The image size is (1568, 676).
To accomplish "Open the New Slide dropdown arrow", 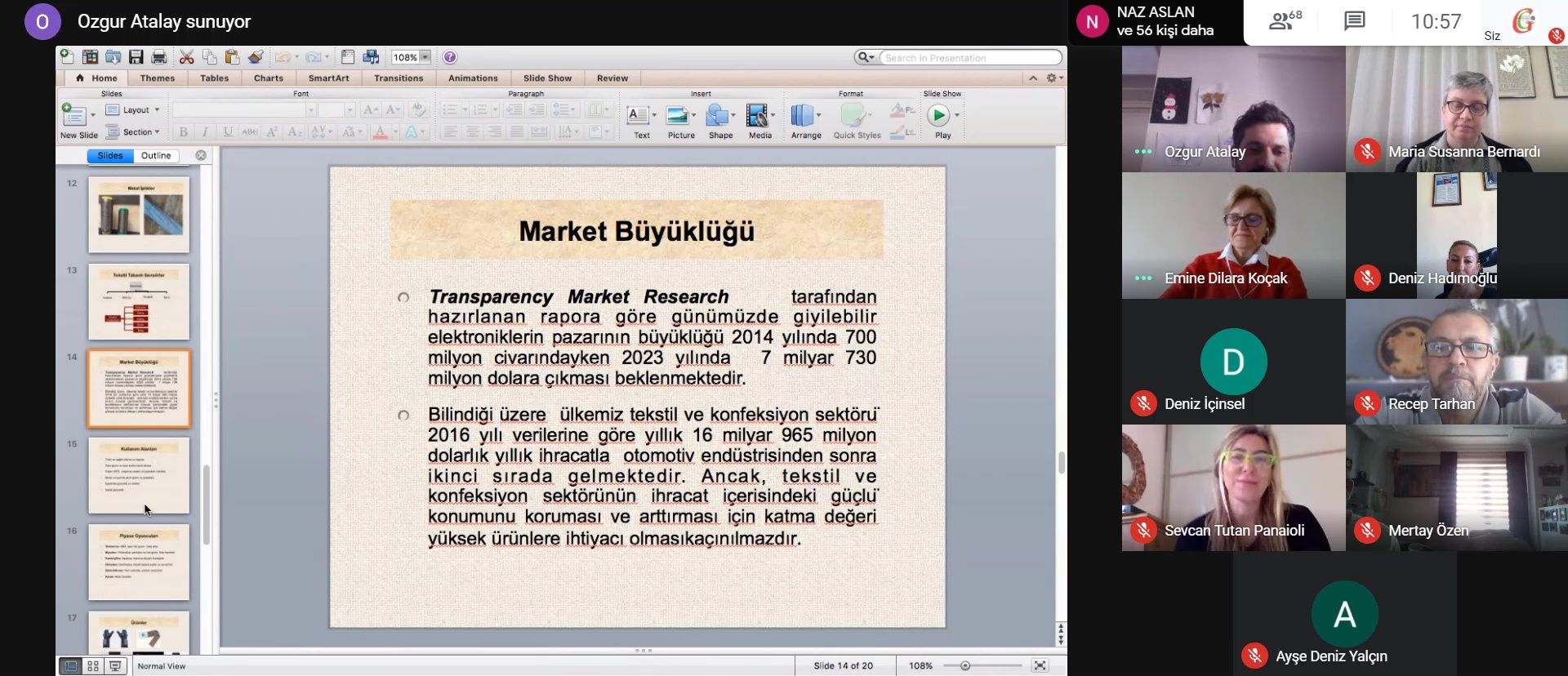I will tap(92, 115).
